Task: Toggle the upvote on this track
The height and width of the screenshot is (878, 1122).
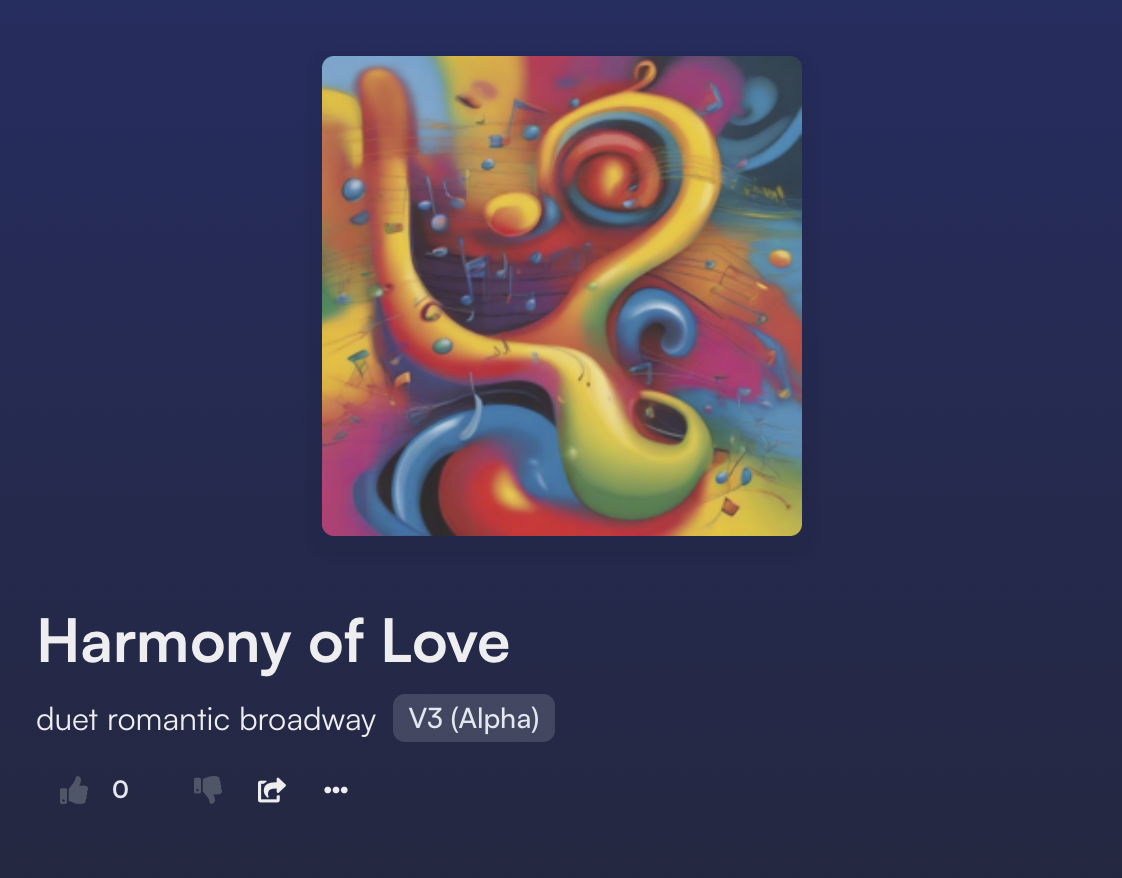Action: coord(74,790)
